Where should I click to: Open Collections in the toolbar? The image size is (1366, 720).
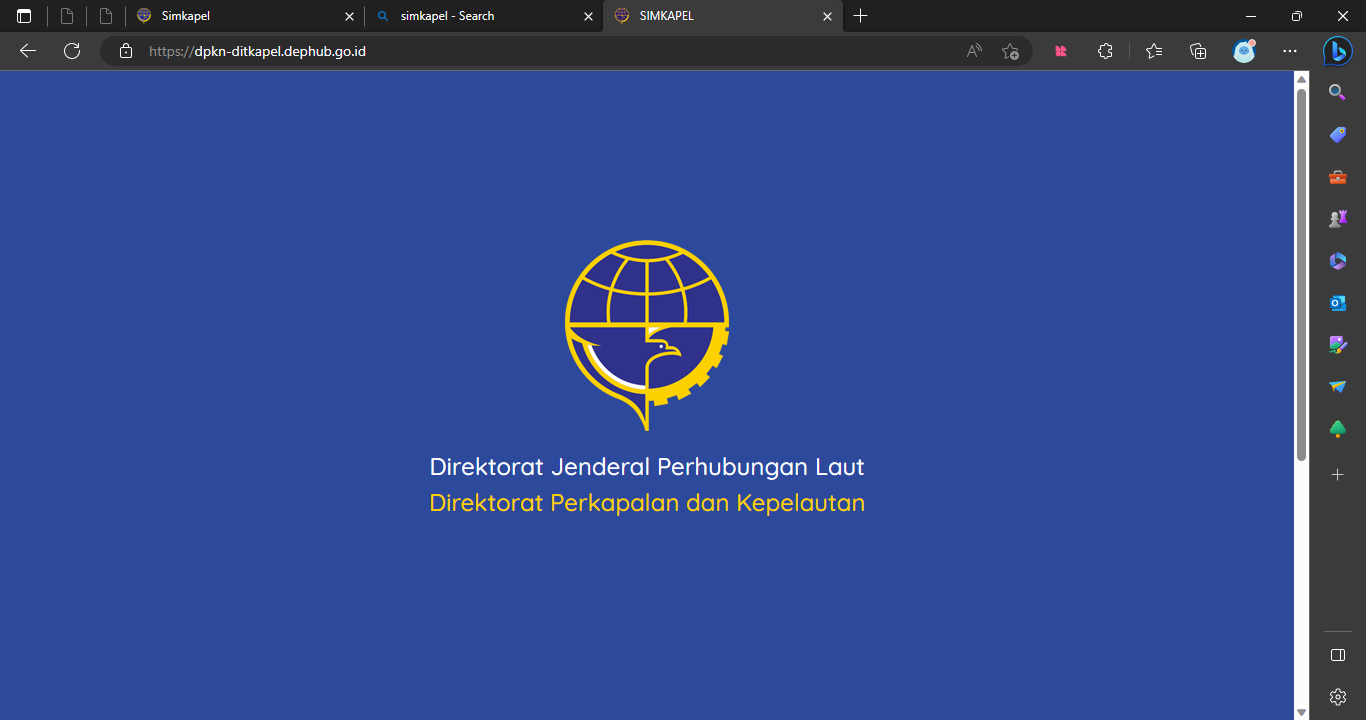pyautogui.click(x=1198, y=51)
